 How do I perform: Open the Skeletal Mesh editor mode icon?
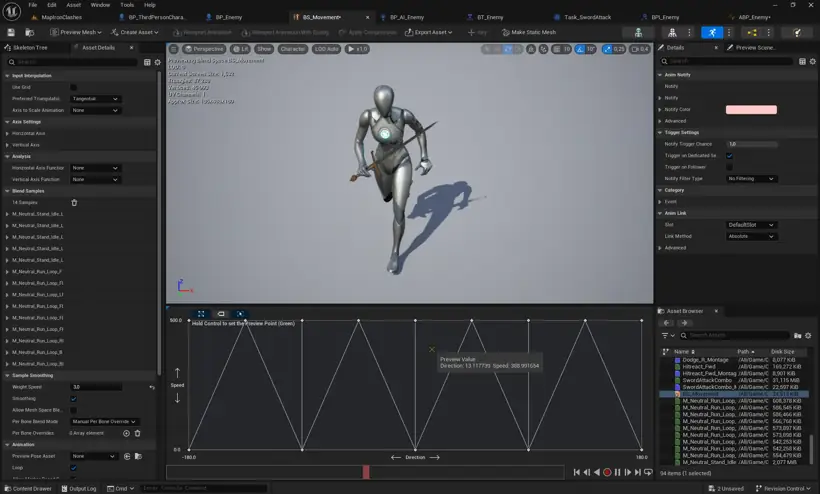pyautogui.click(x=673, y=32)
